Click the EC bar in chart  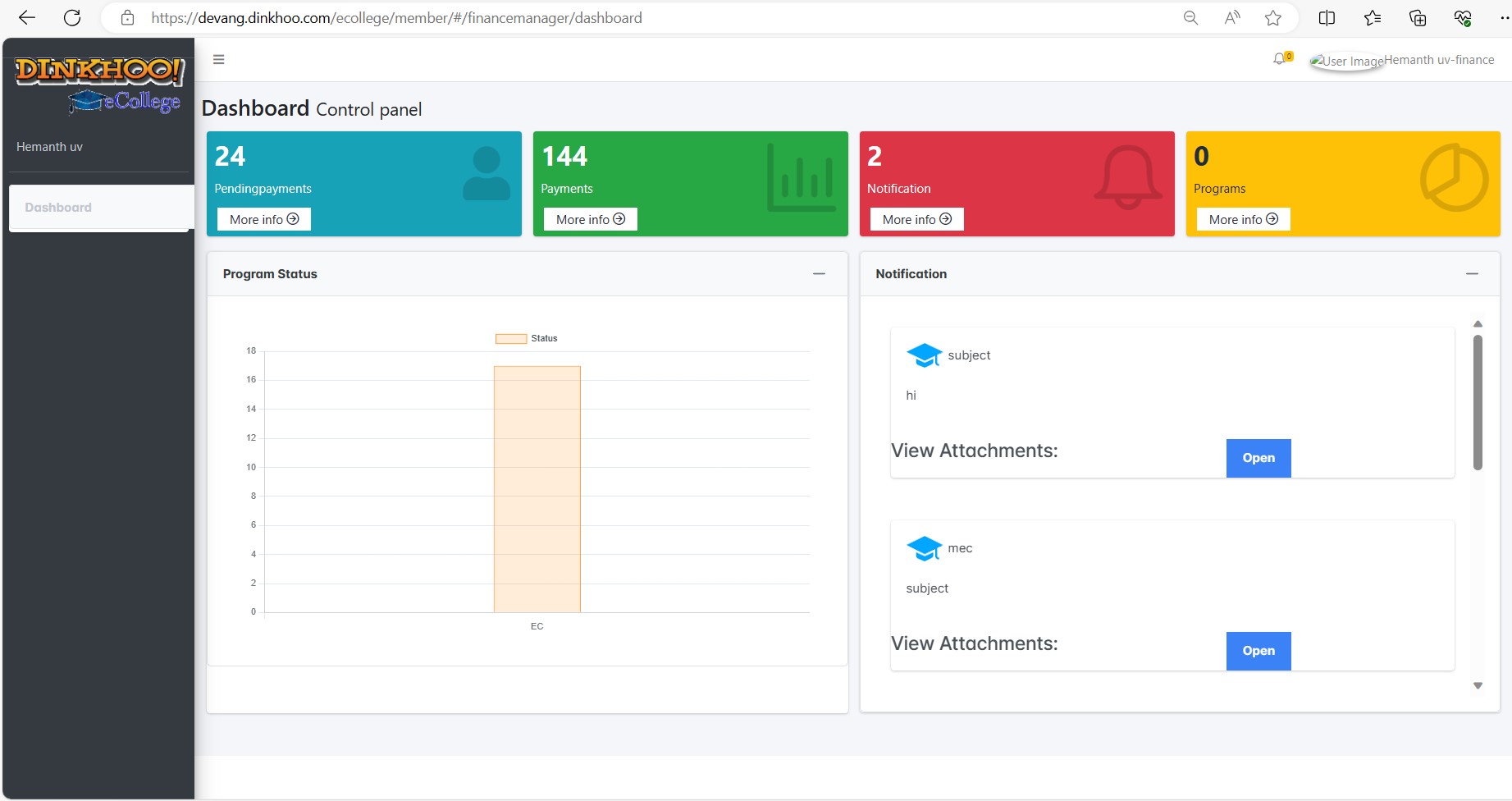537,489
